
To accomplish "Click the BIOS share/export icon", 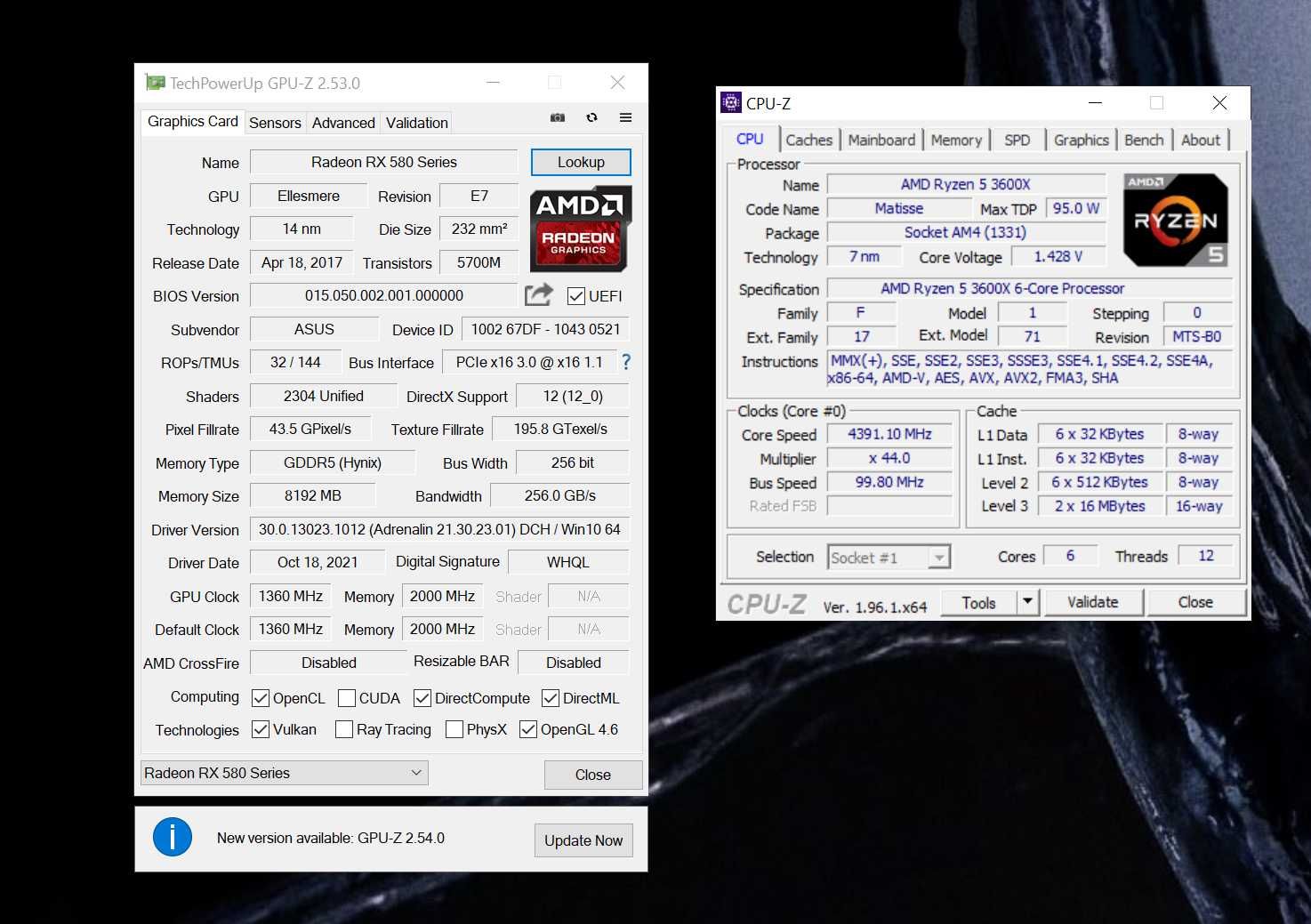I will point(538,294).
